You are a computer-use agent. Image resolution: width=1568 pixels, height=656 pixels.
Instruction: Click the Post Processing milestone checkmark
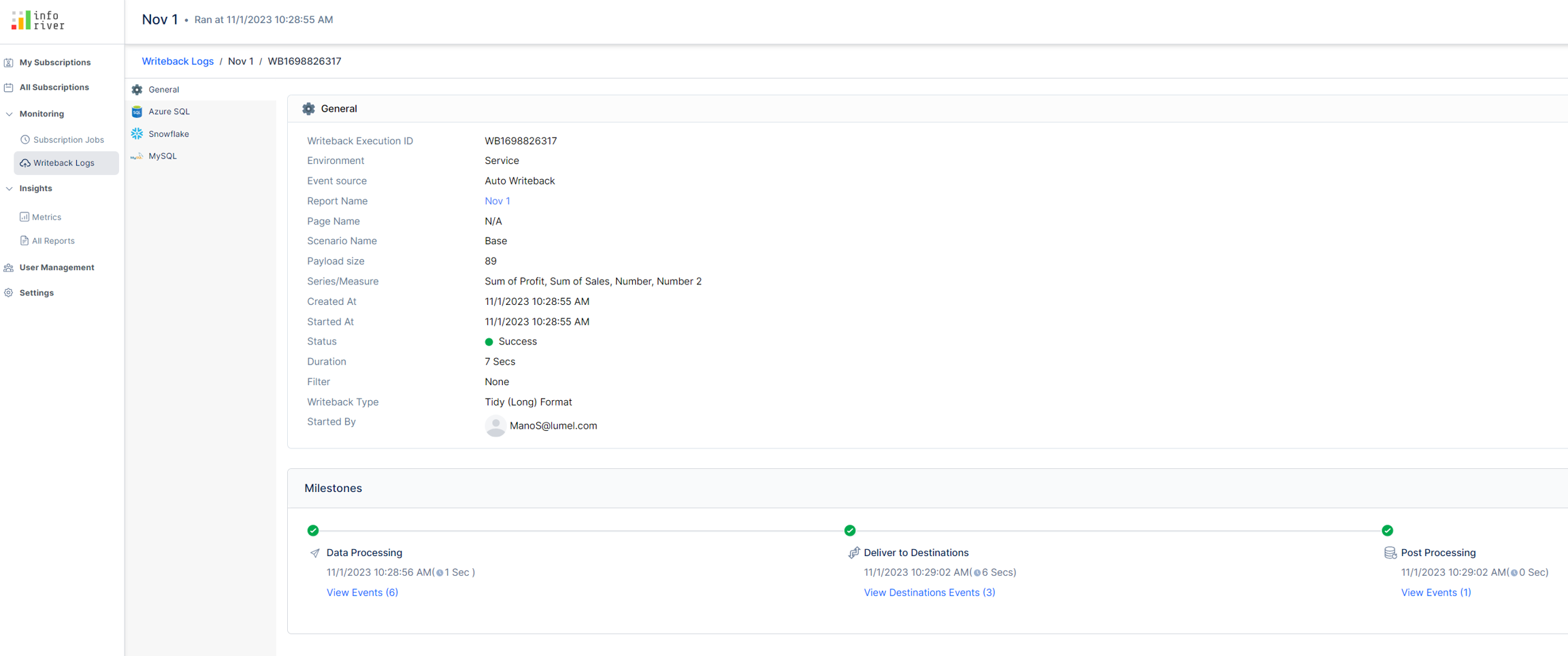pyautogui.click(x=1387, y=530)
